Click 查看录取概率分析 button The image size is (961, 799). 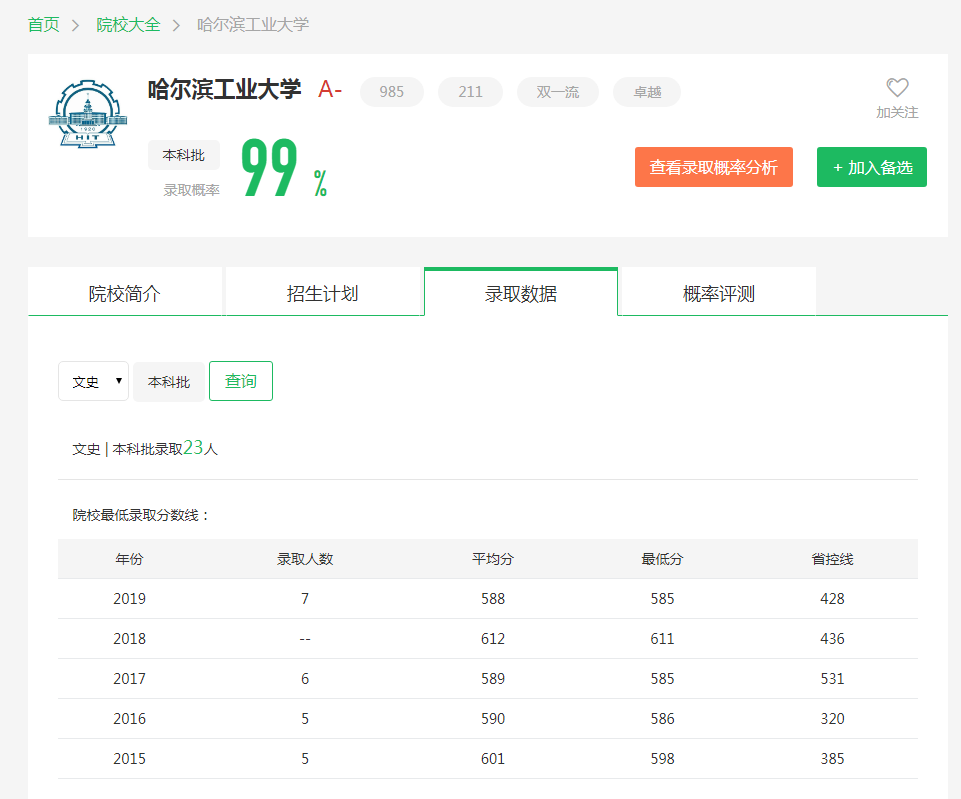point(713,167)
